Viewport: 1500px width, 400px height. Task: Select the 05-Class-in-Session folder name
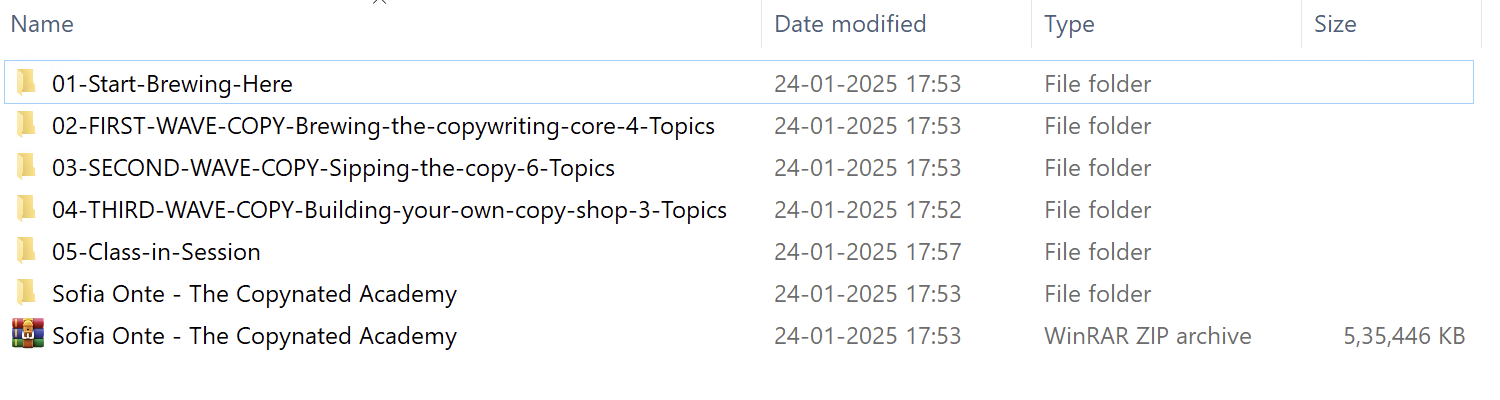(156, 252)
